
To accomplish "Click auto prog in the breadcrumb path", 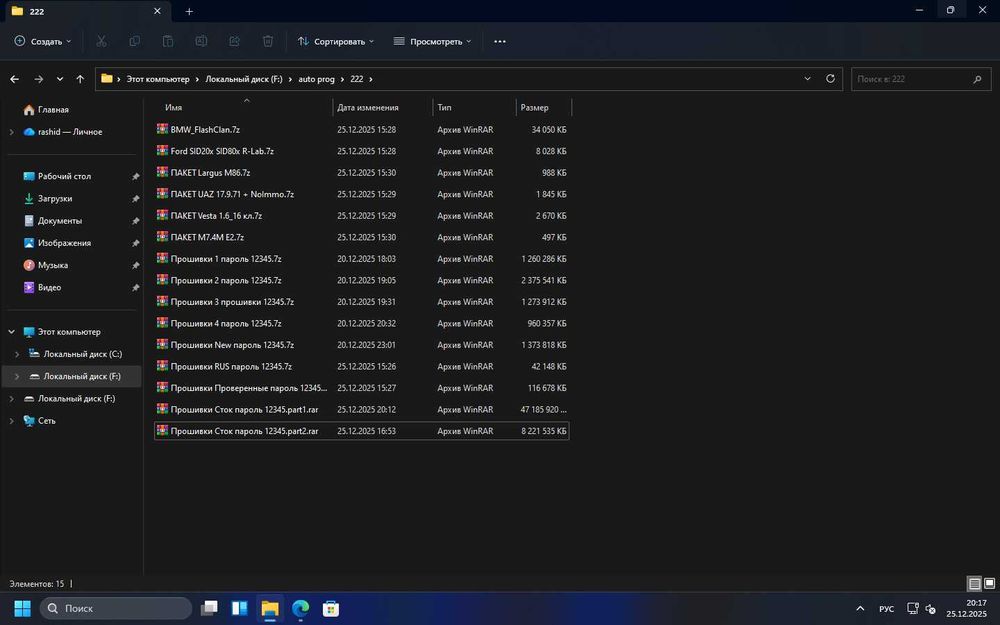I will (316, 79).
